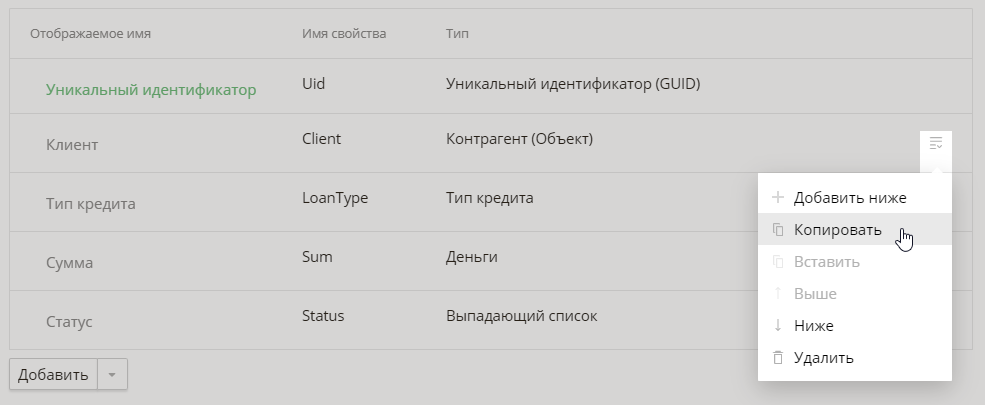Open the Уникальный идентификатор property link

click(151, 90)
